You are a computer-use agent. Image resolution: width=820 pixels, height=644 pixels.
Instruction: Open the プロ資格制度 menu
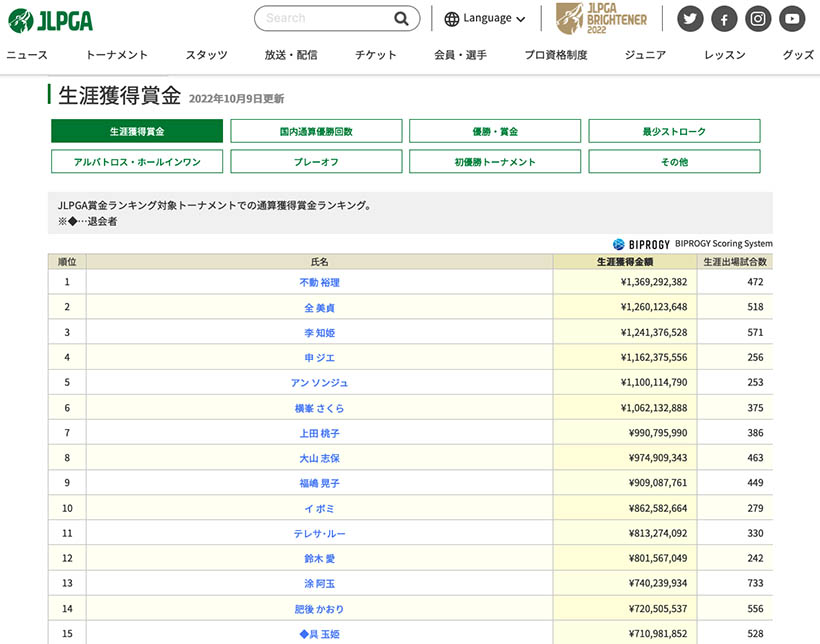(556, 55)
